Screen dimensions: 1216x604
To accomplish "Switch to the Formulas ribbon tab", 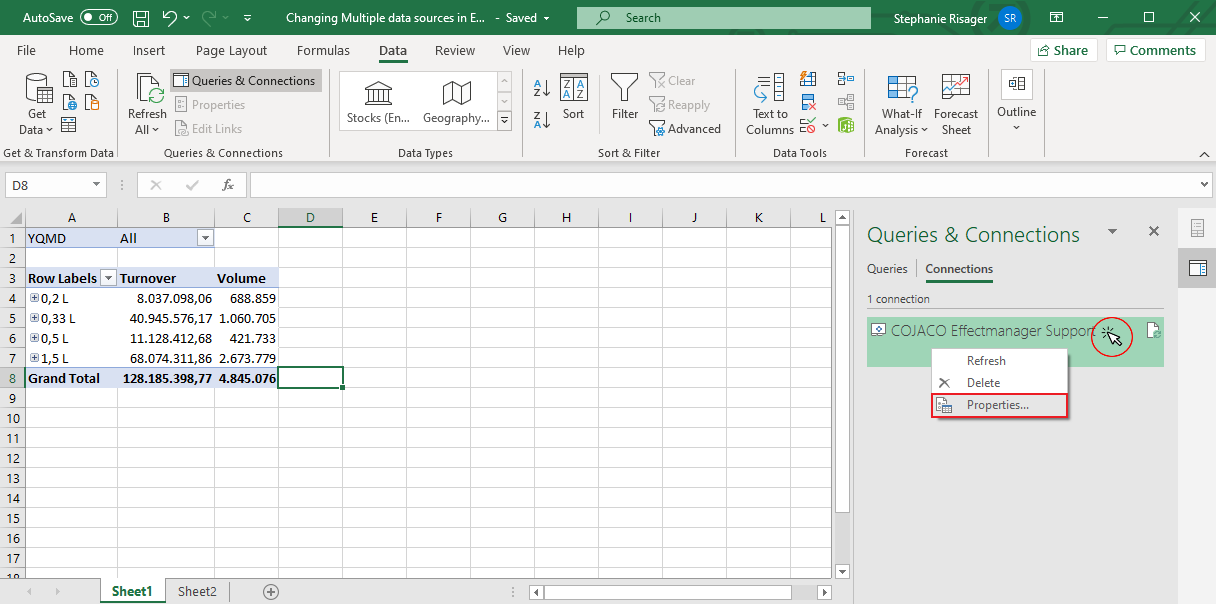I will (323, 50).
